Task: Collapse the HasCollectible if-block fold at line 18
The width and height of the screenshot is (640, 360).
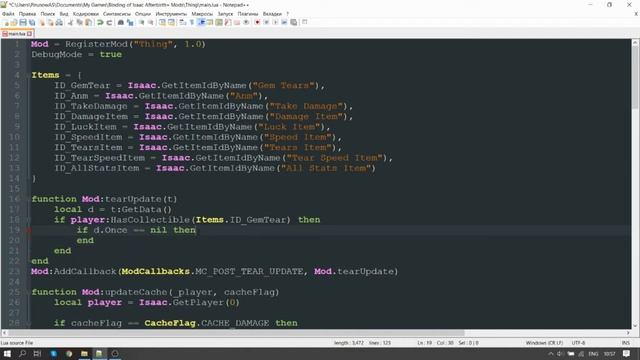Action: [28, 220]
